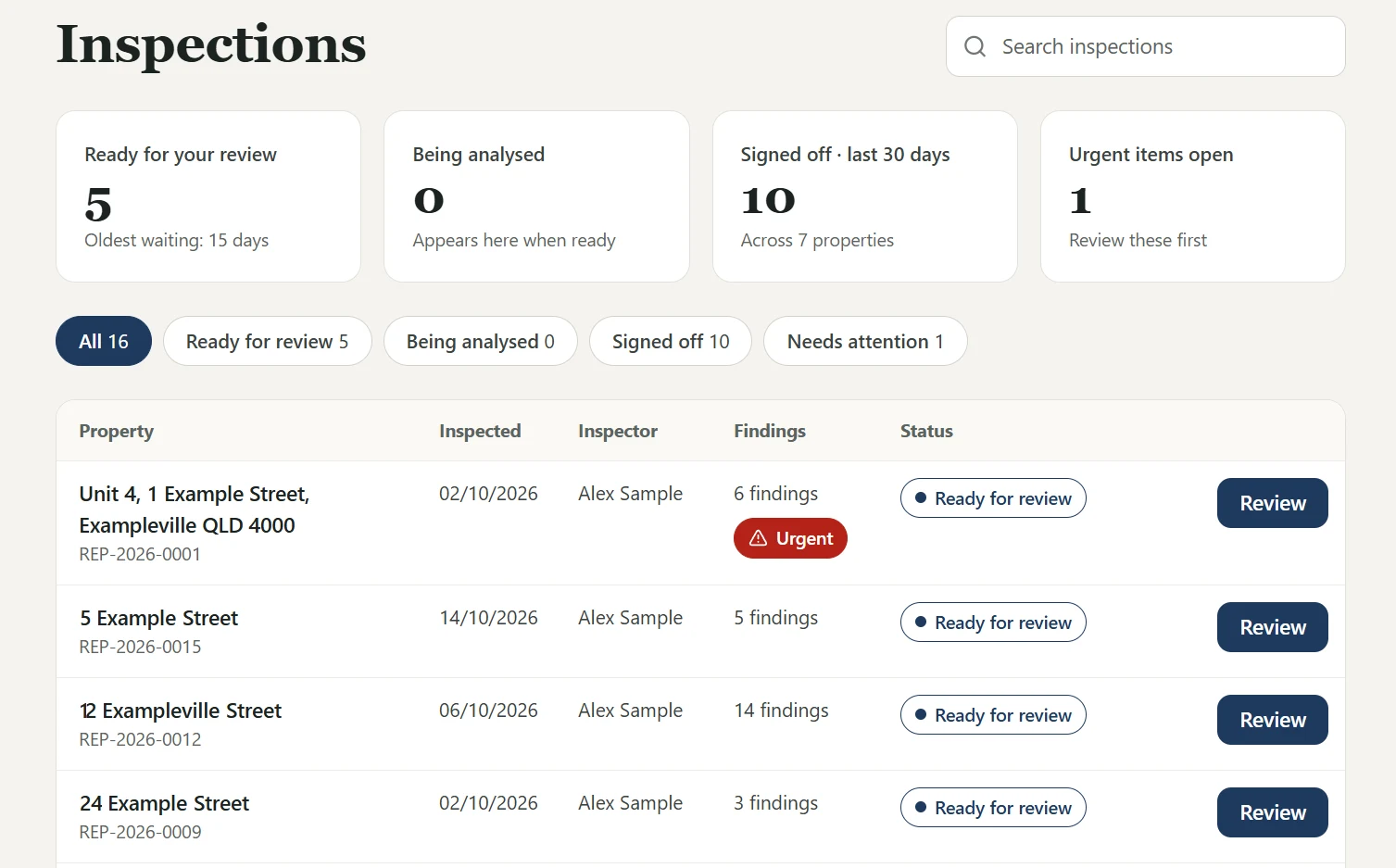This screenshot has width=1396, height=868.
Task: Open the Ready for your review card
Action: click(x=208, y=196)
